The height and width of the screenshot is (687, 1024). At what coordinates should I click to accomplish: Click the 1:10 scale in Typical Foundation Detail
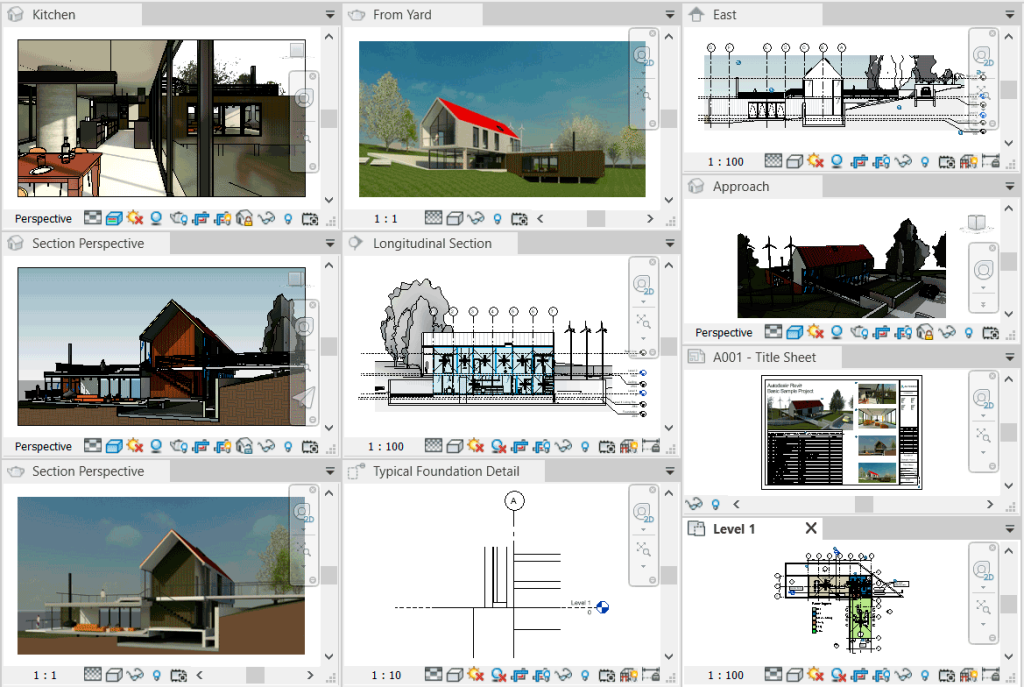(387, 674)
